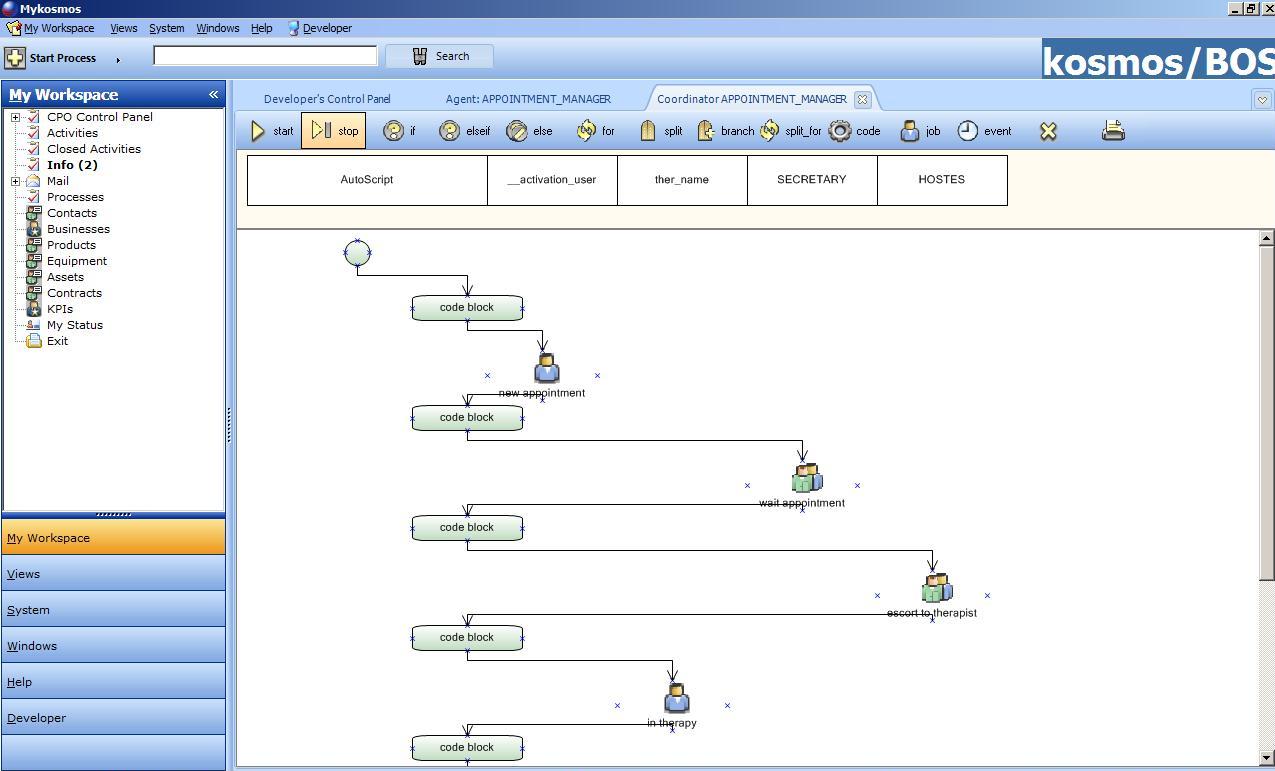Image resolution: width=1275 pixels, height=771 pixels.
Task: Insert a branch element
Action: pyautogui.click(x=724, y=130)
